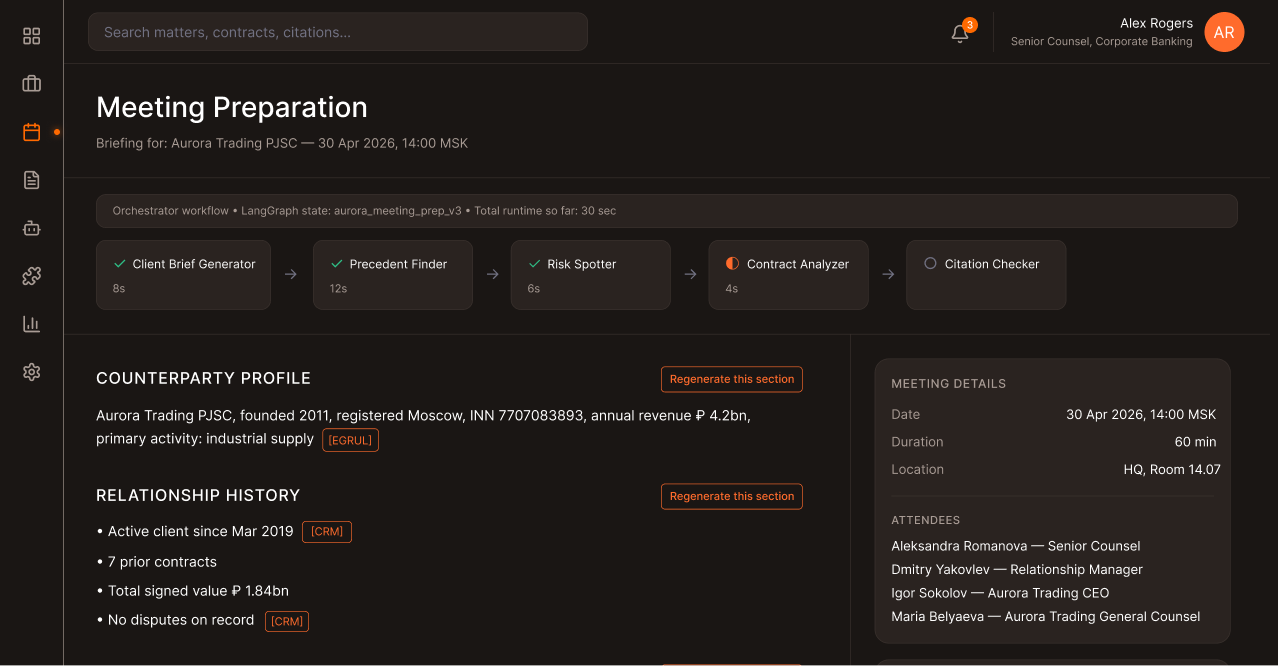Open the puzzle piece integrations icon

31,276
